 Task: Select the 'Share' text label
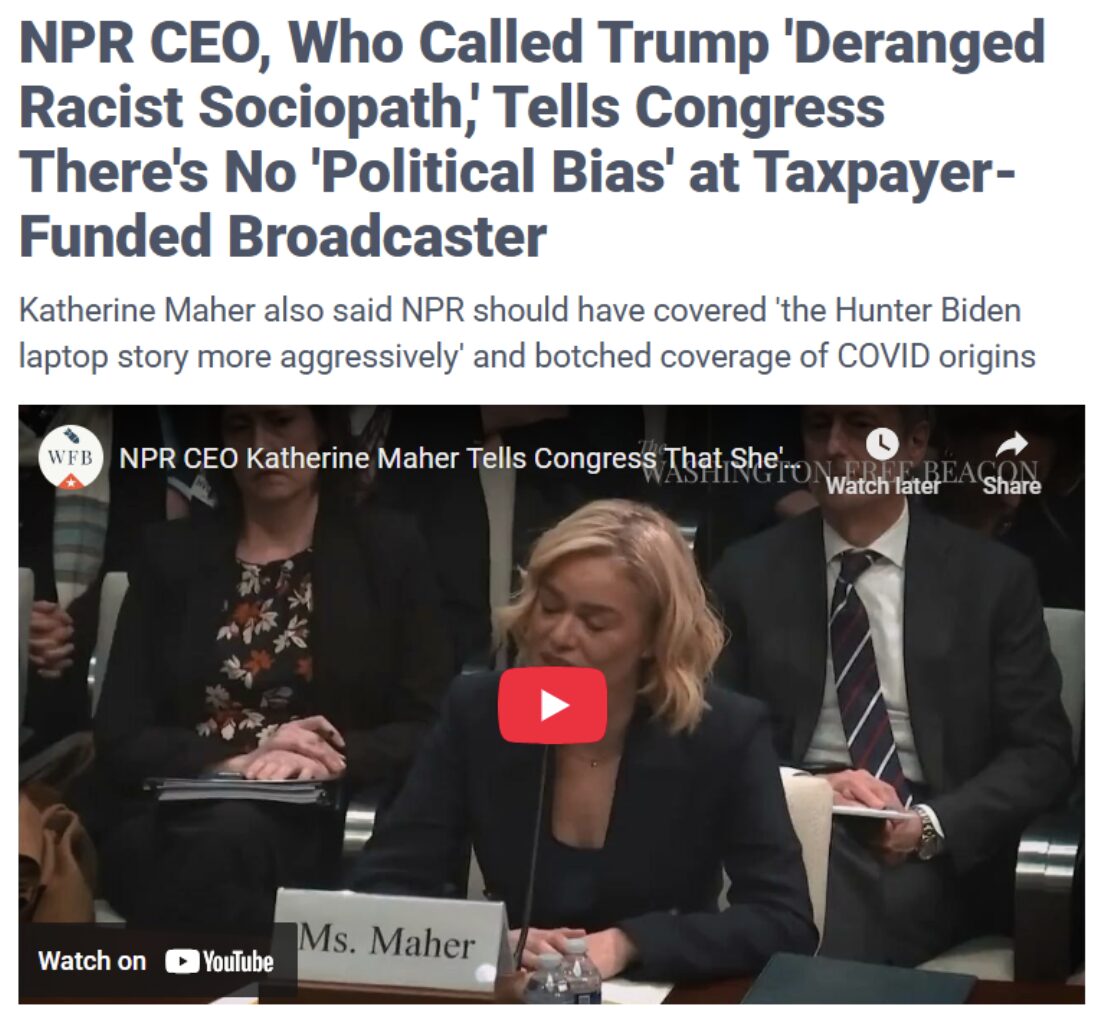pos(1012,485)
